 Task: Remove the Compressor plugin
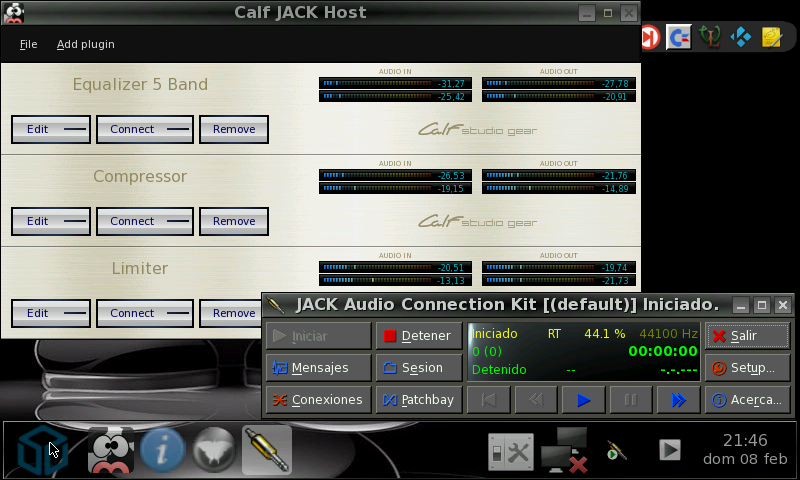[x=234, y=221]
